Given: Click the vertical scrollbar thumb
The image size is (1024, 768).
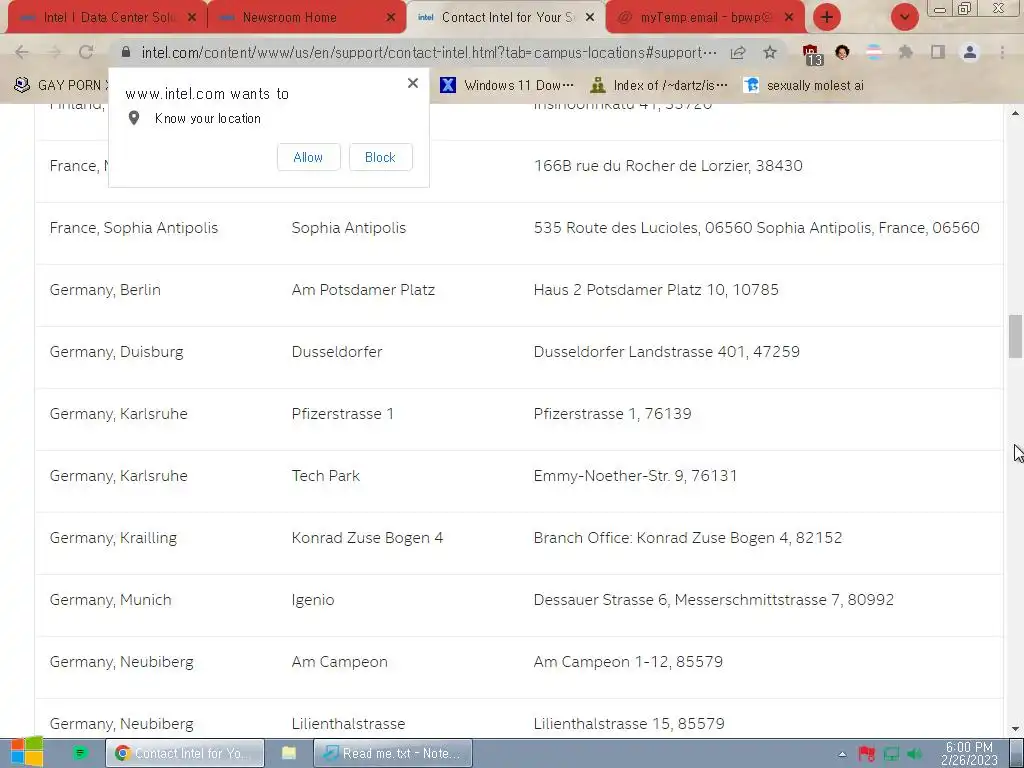Looking at the screenshot, I should tap(1015, 336).
